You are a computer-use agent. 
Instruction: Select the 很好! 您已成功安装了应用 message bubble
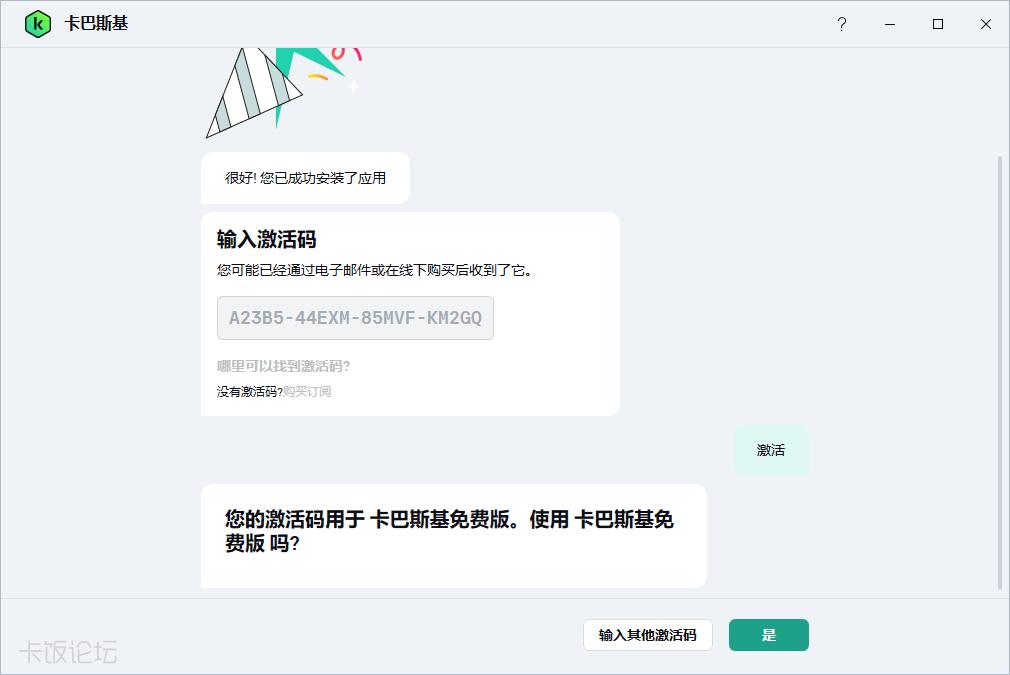tap(305, 178)
